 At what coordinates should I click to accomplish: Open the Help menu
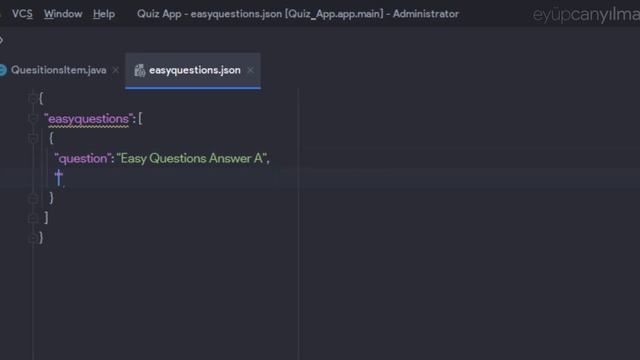(104, 14)
